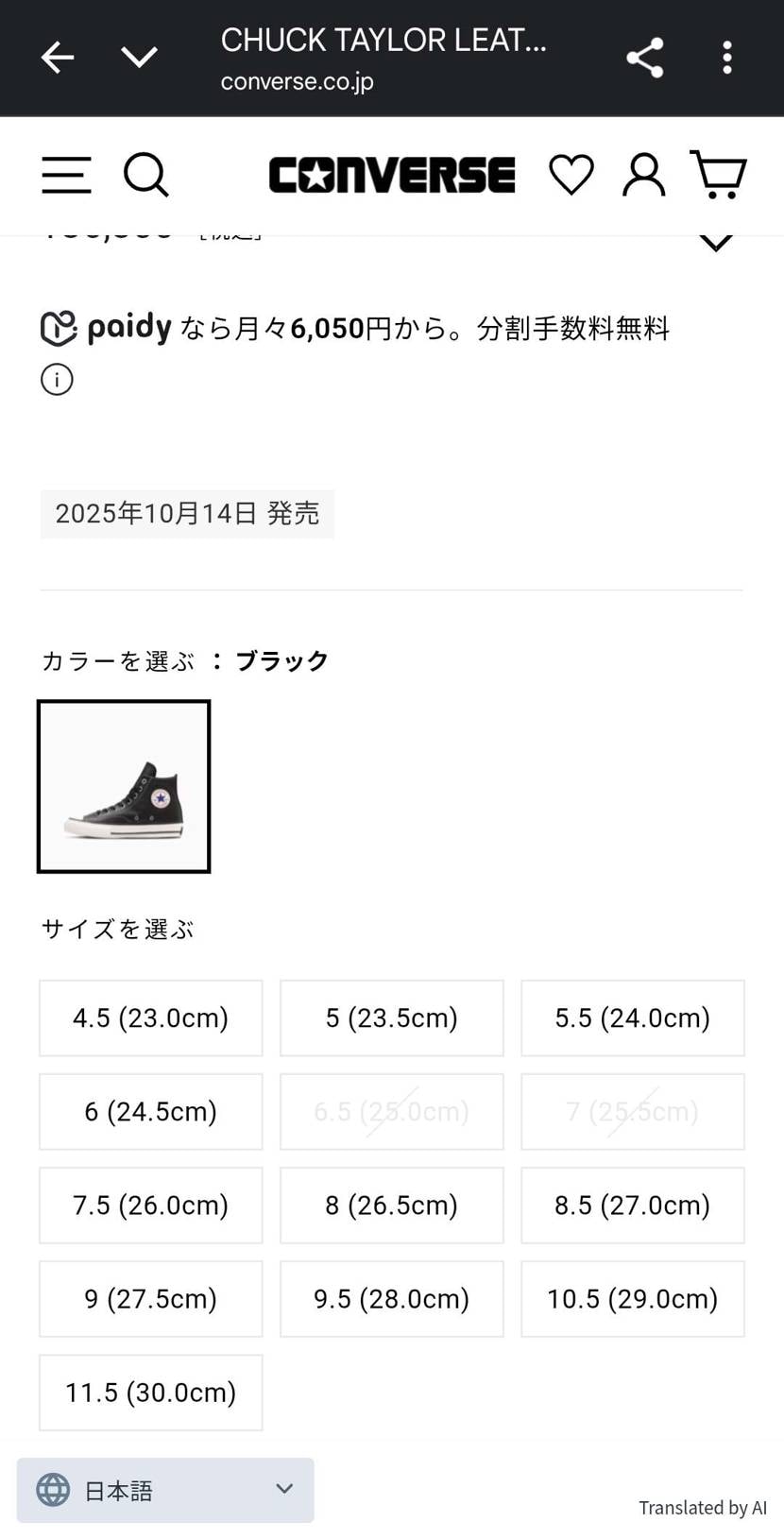Open the 日本語 language dropdown

(x=165, y=1490)
